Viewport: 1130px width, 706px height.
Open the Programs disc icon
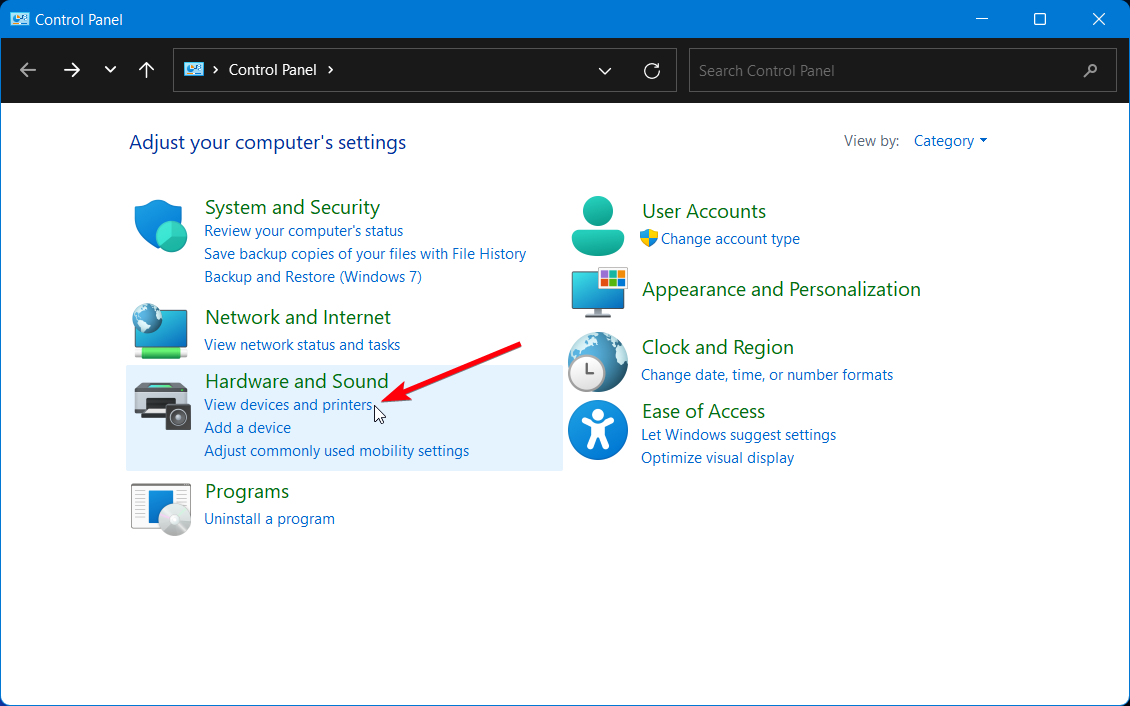click(161, 509)
